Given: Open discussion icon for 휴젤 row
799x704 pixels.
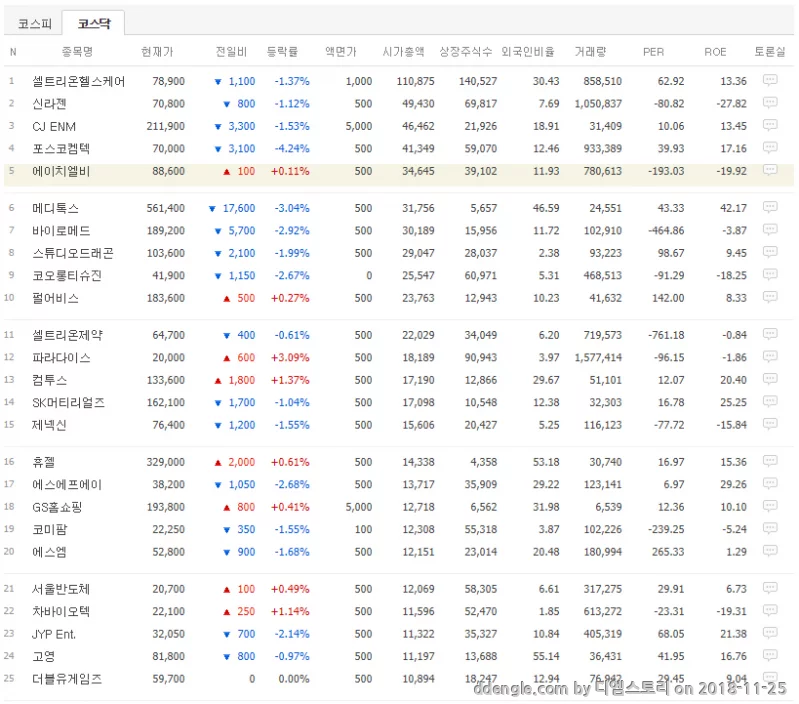Looking at the screenshot, I should (x=770, y=461).
